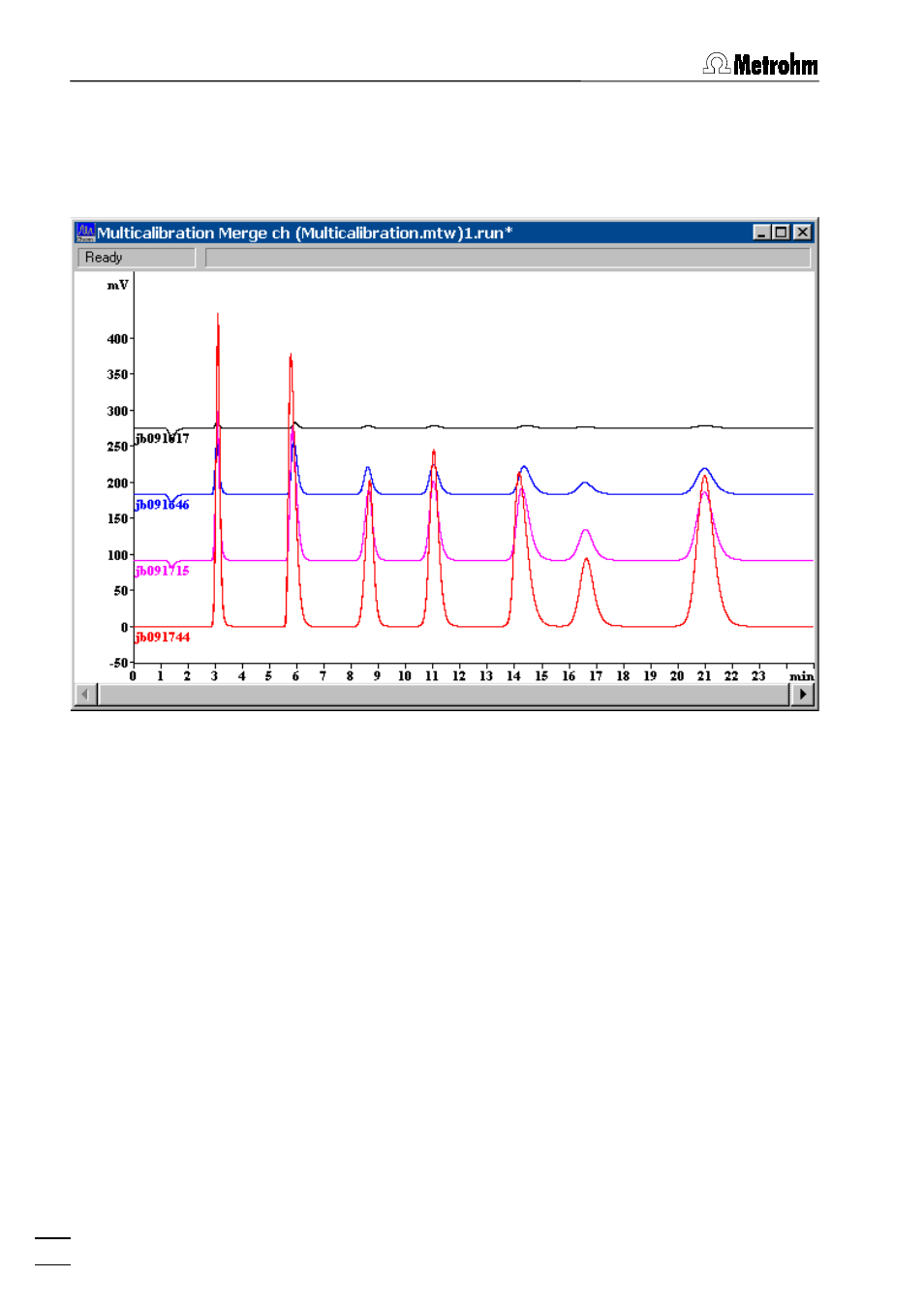Click the Metrohm logo in header
924x1308 pixels.
(760, 64)
